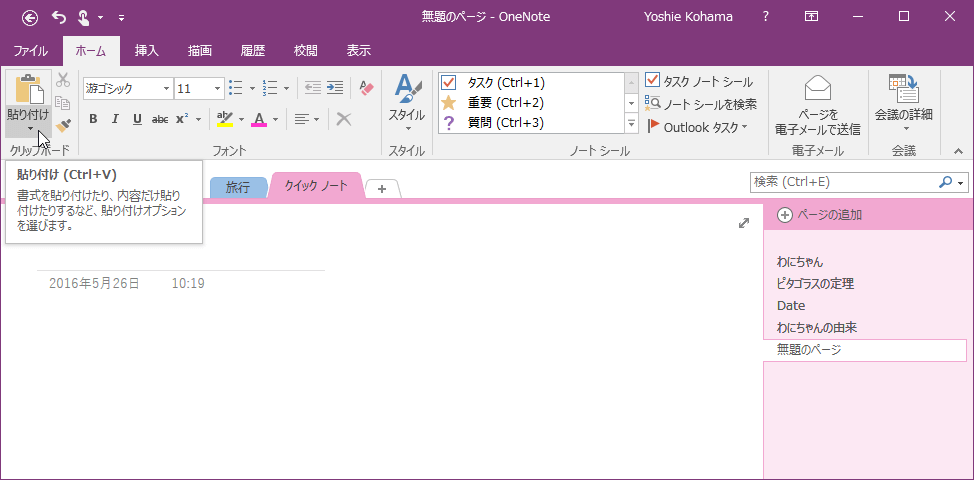Click the Cut scissors icon
The height and width of the screenshot is (480, 974).
point(63,79)
